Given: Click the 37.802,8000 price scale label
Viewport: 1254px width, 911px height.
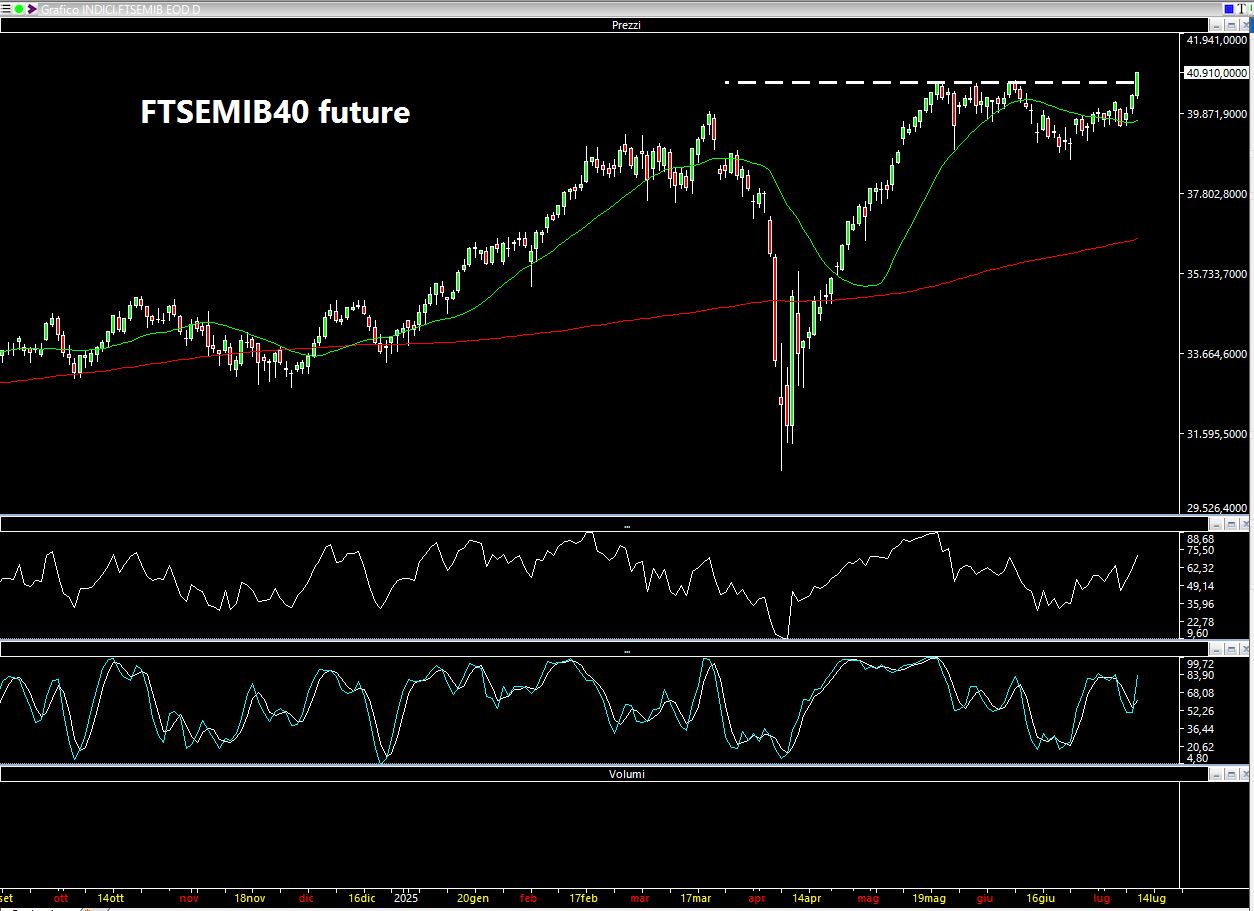Looking at the screenshot, I should point(1215,194).
